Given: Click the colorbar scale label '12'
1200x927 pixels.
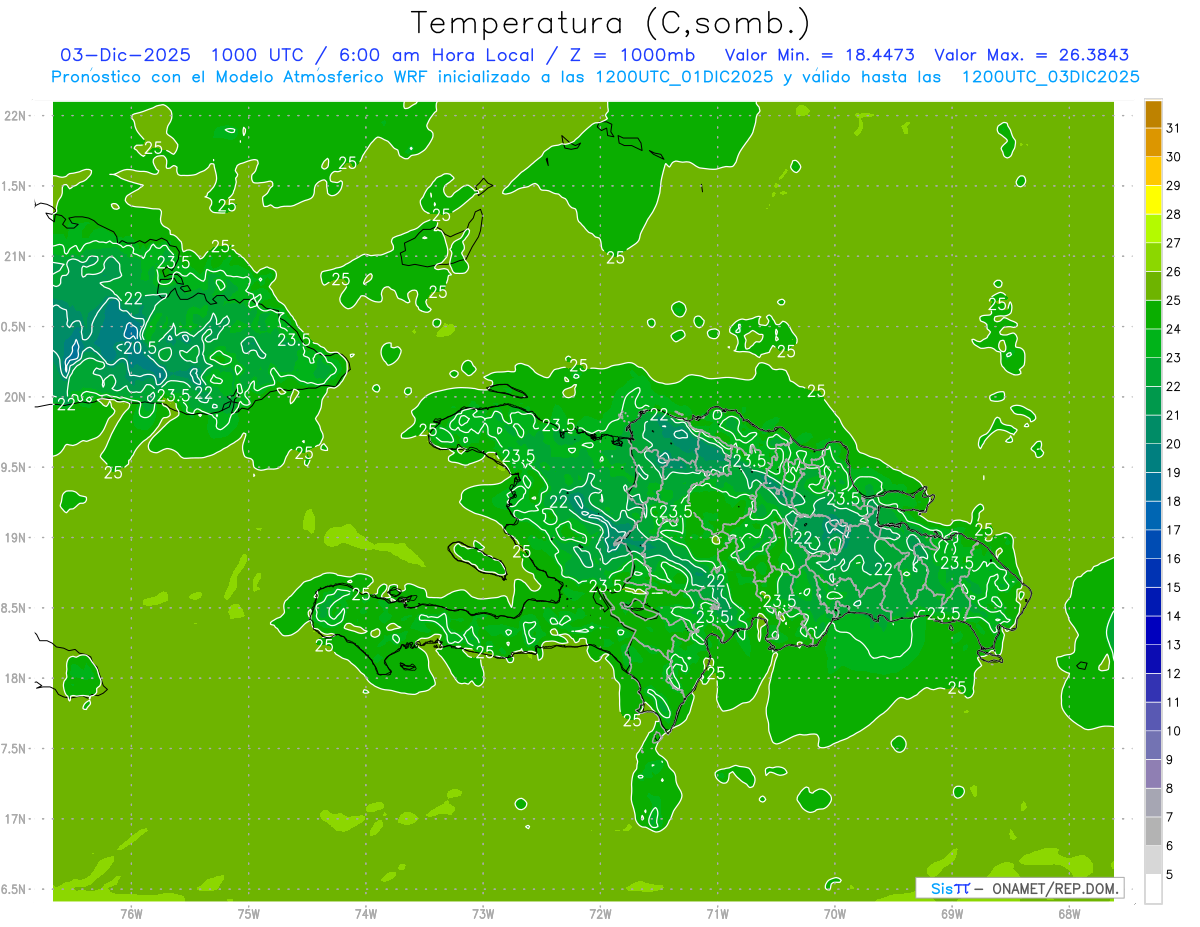Looking at the screenshot, I should 1174,674.
